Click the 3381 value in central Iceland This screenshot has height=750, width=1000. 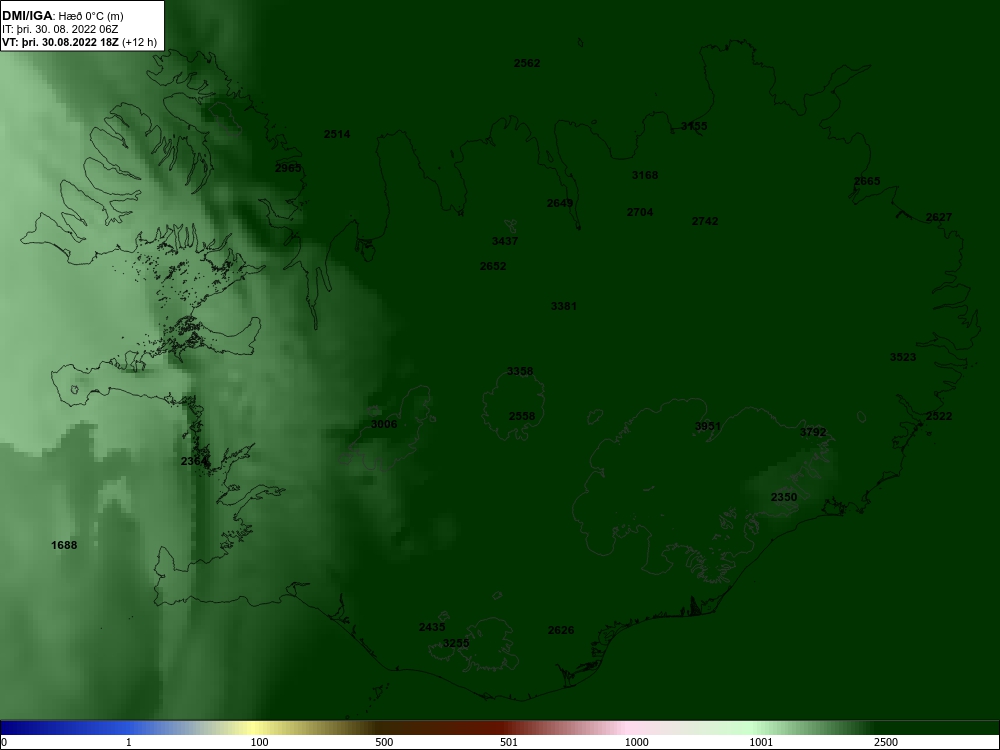[564, 306]
